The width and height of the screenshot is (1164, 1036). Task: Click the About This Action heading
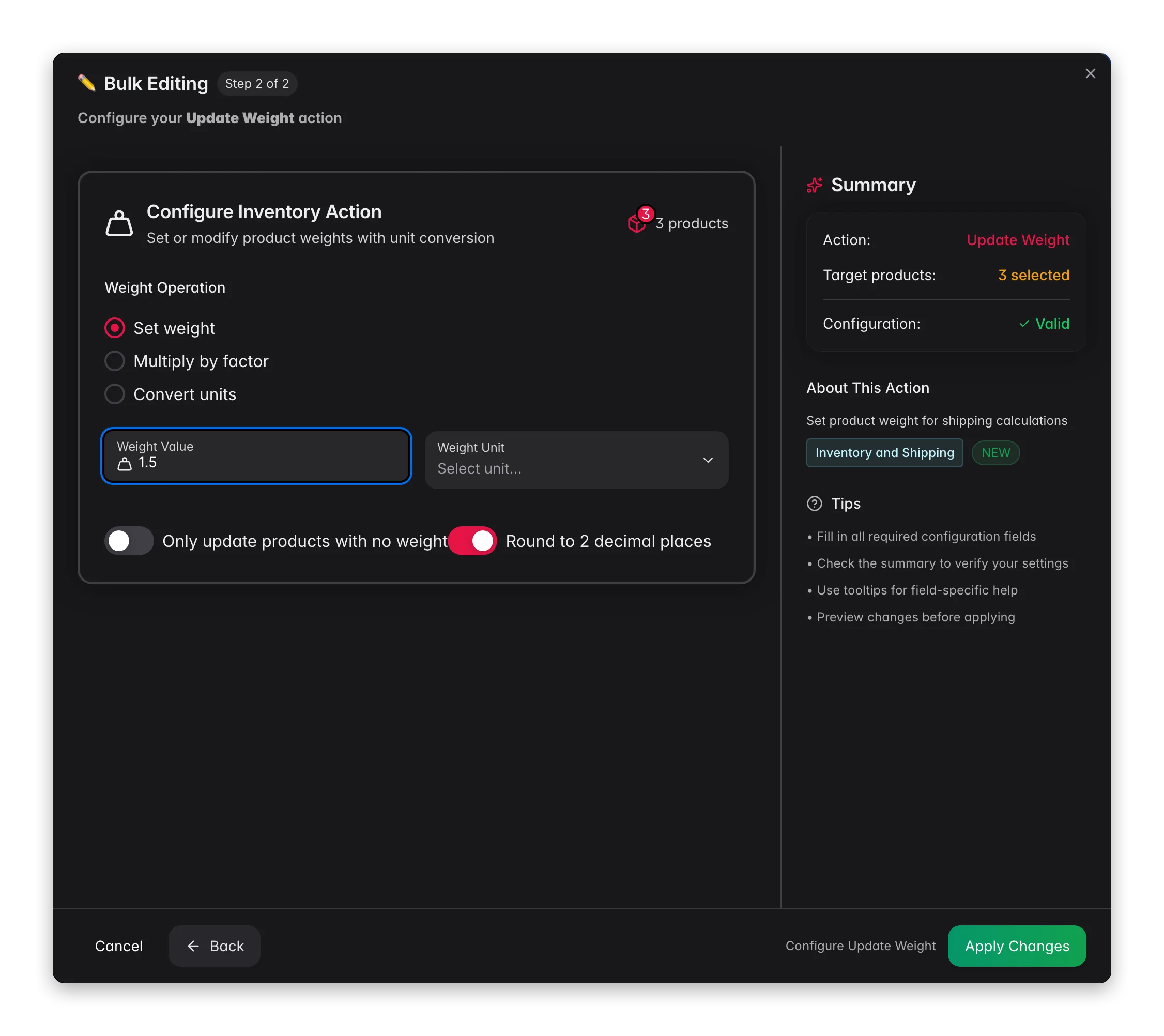point(867,388)
